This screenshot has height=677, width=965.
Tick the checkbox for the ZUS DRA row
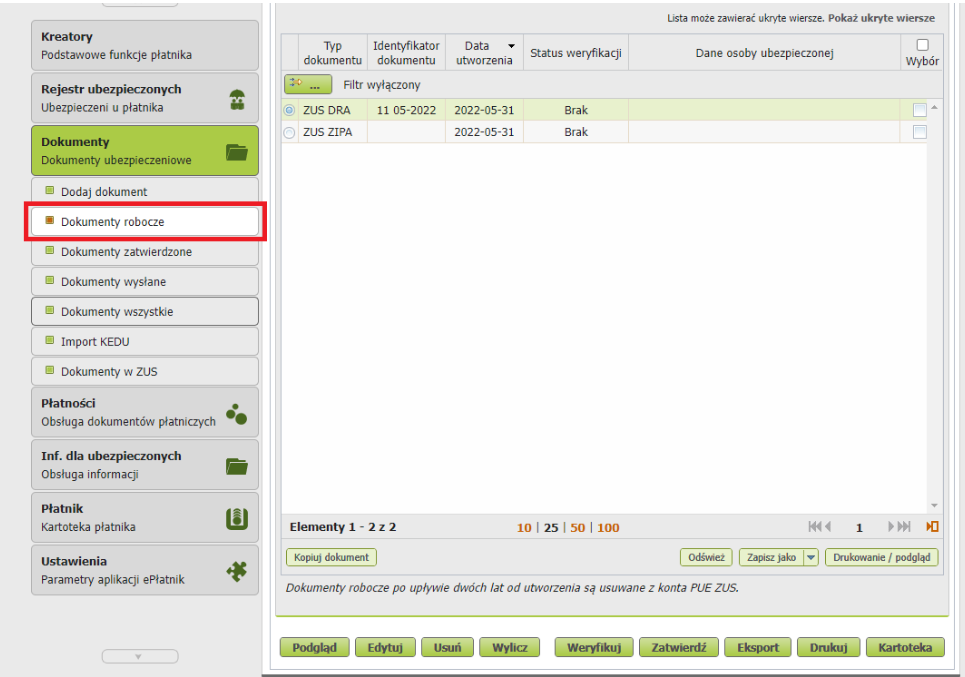[x=919, y=110]
